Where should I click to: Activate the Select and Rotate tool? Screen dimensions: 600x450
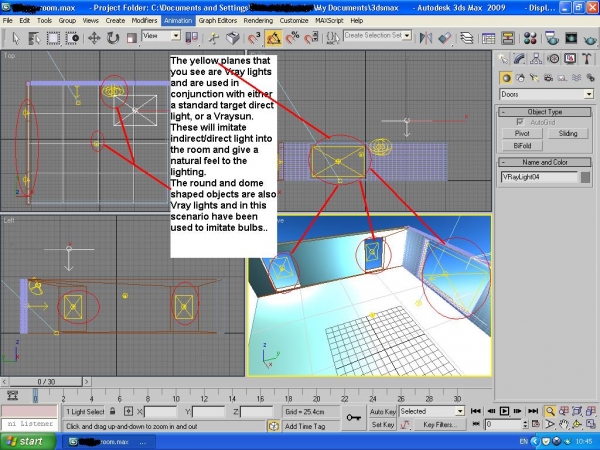(x=113, y=38)
